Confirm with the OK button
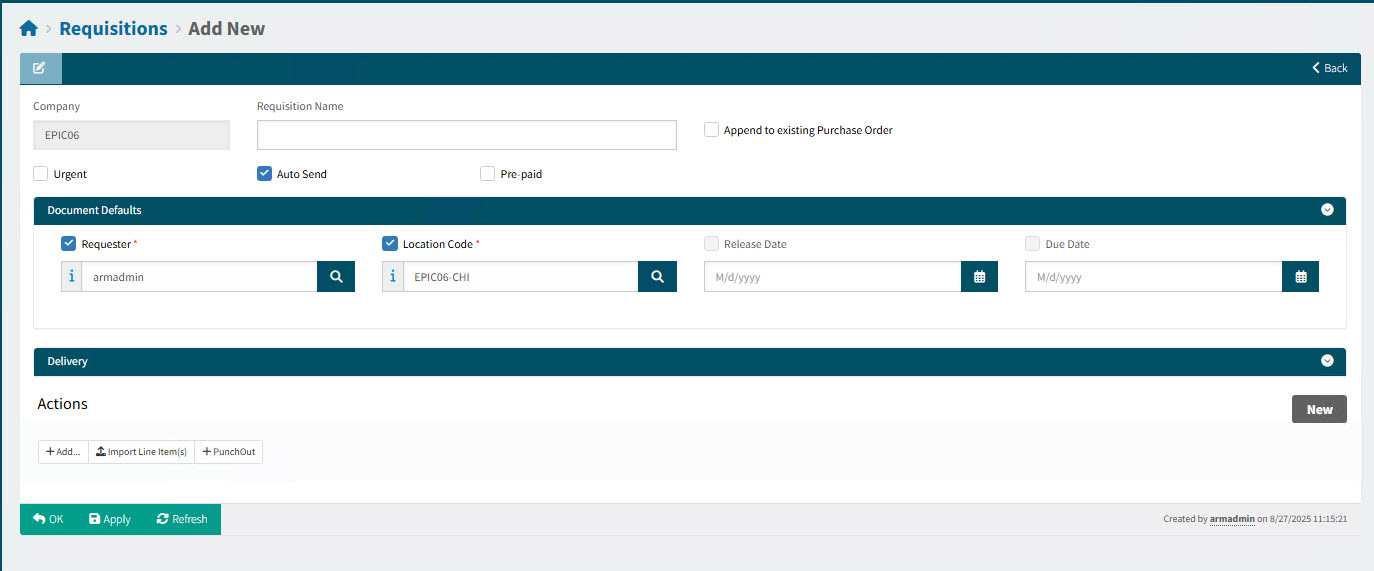The image size is (1374, 571). (48, 519)
